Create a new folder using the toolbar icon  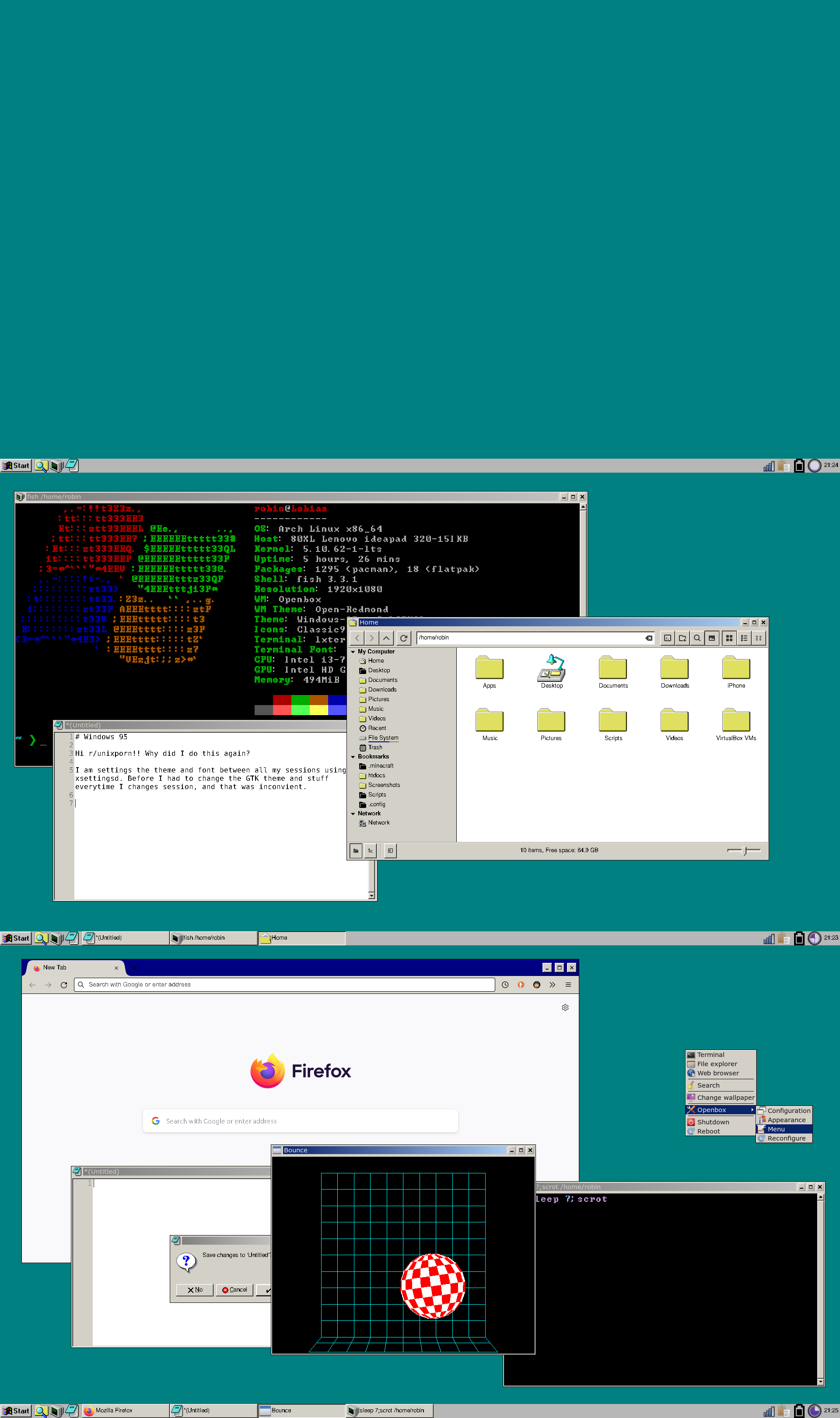click(x=682, y=638)
